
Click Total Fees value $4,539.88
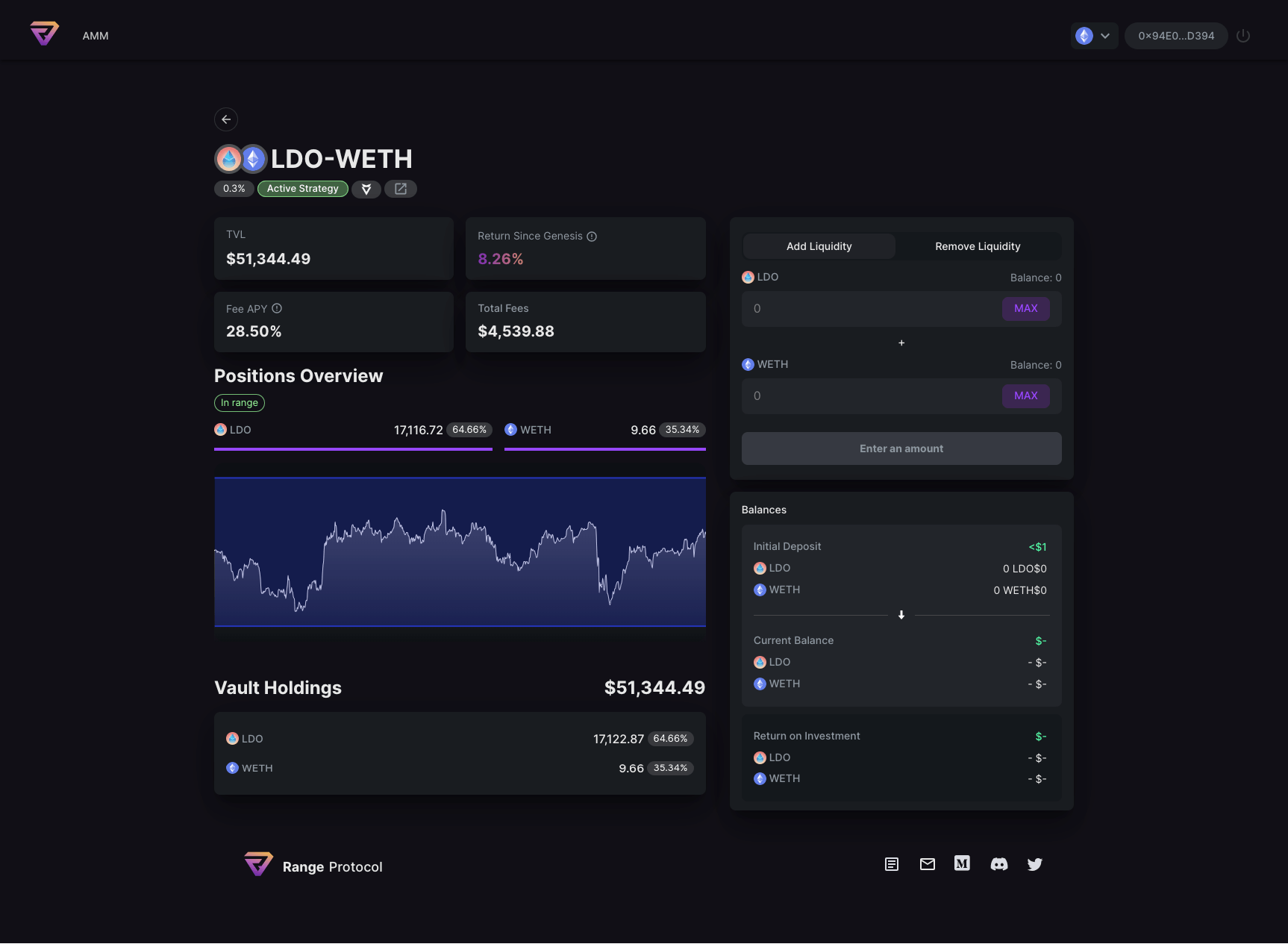(x=516, y=331)
